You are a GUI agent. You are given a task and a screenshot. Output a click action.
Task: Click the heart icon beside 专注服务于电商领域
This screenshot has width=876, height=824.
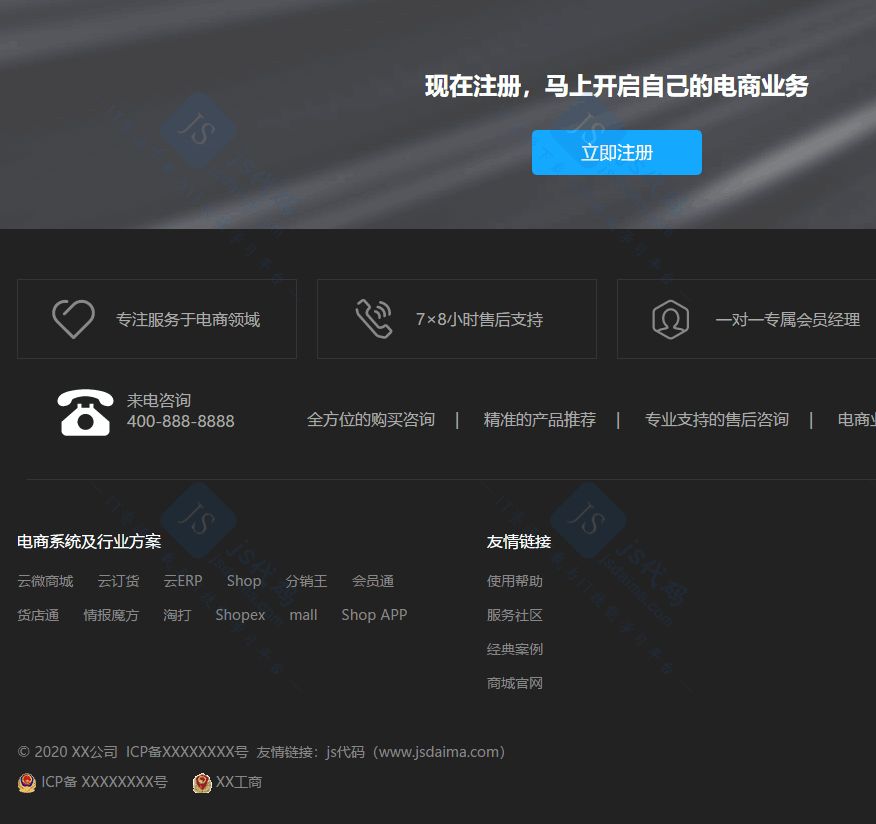pos(73,319)
